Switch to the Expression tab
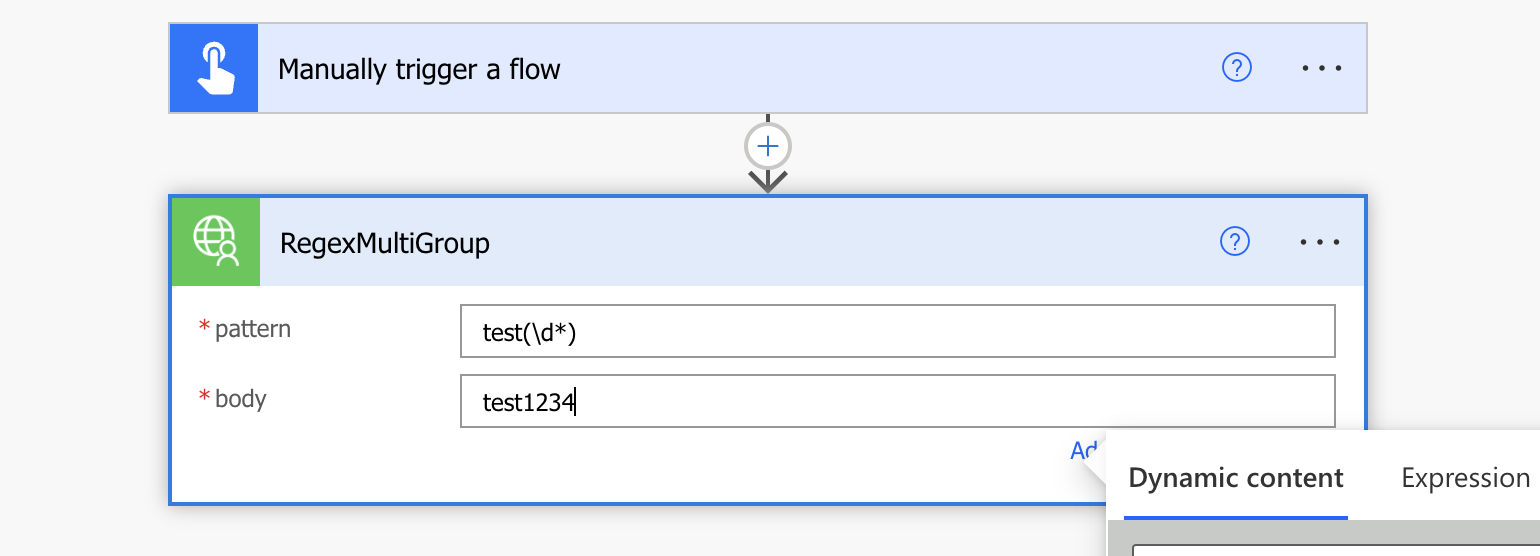The height and width of the screenshot is (556, 1540). coord(1465,478)
